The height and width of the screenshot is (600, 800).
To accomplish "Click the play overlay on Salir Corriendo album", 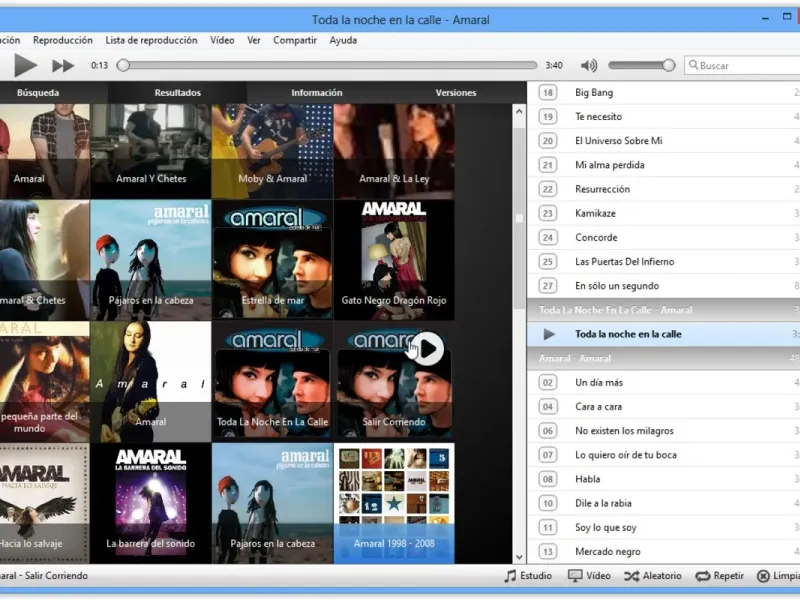I will pyautogui.click(x=427, y=348).
